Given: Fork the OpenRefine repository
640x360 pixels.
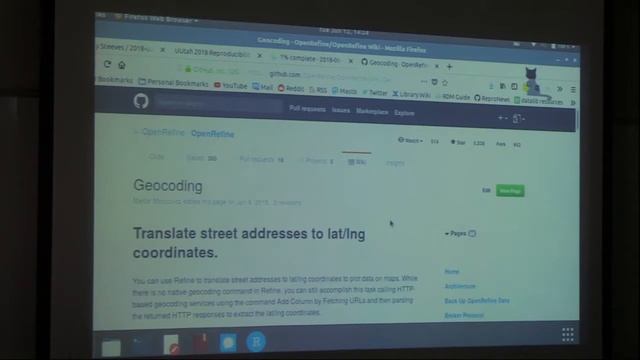Looking at the screenshot, I should click(500, 144).
